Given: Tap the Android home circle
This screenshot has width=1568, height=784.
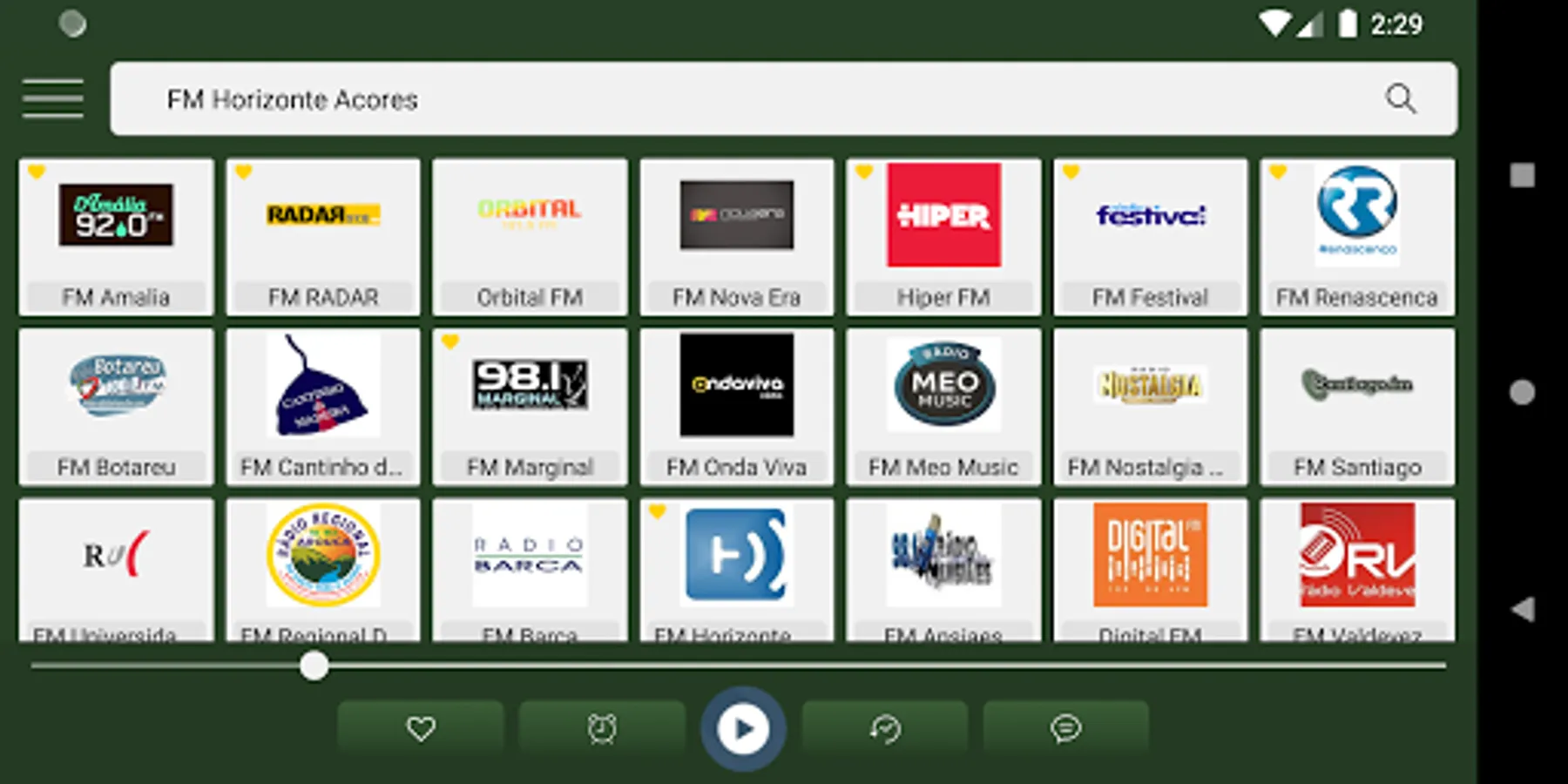Looking at the screenshot, I should click(x=1523, y=392).
